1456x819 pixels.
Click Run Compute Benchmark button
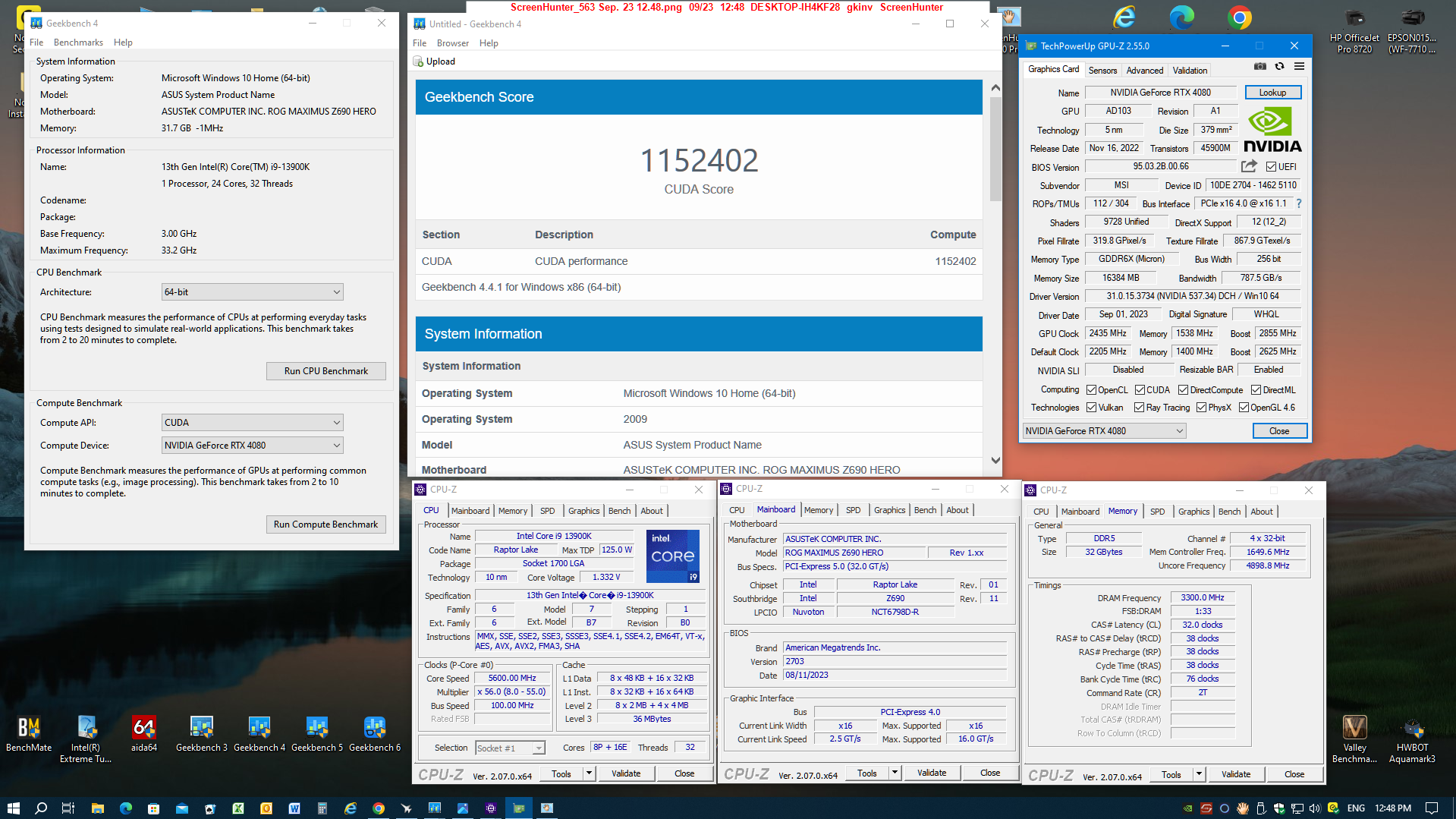click(x=326, y=524)
